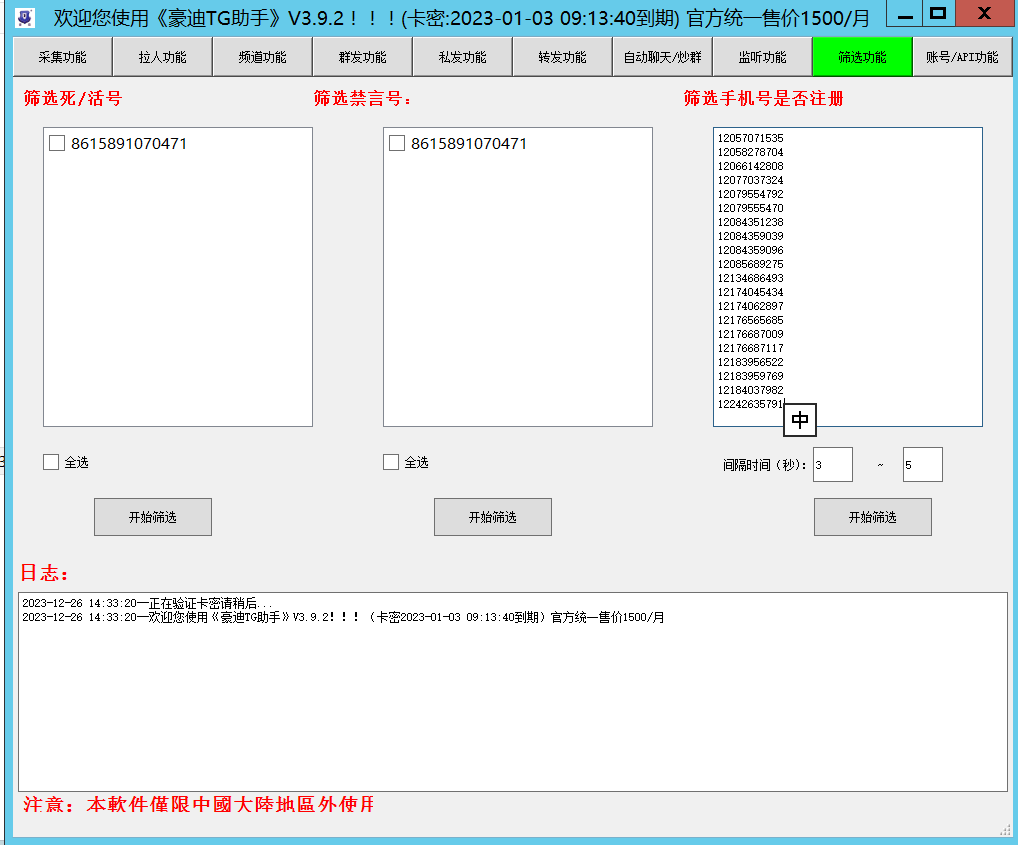The image size is (1018, 845).
Task: Open the 频道功能 tab
Action: (x=262, y=57)
